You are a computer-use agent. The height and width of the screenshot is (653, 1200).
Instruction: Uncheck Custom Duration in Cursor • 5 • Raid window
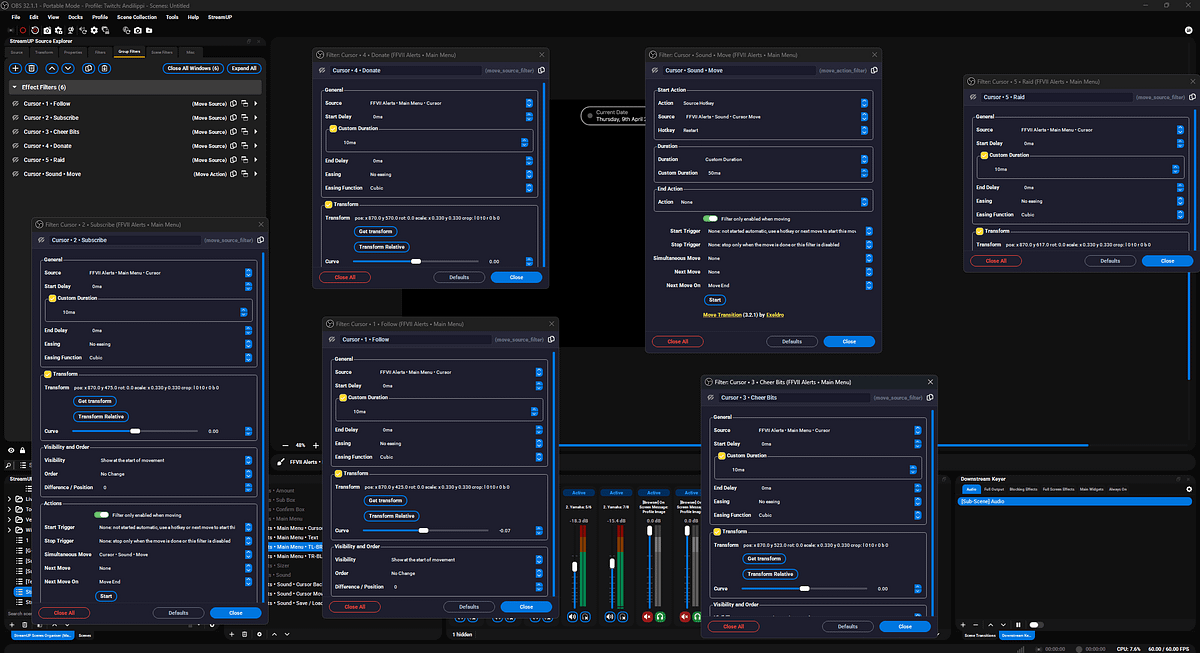[x=984, y=155]
